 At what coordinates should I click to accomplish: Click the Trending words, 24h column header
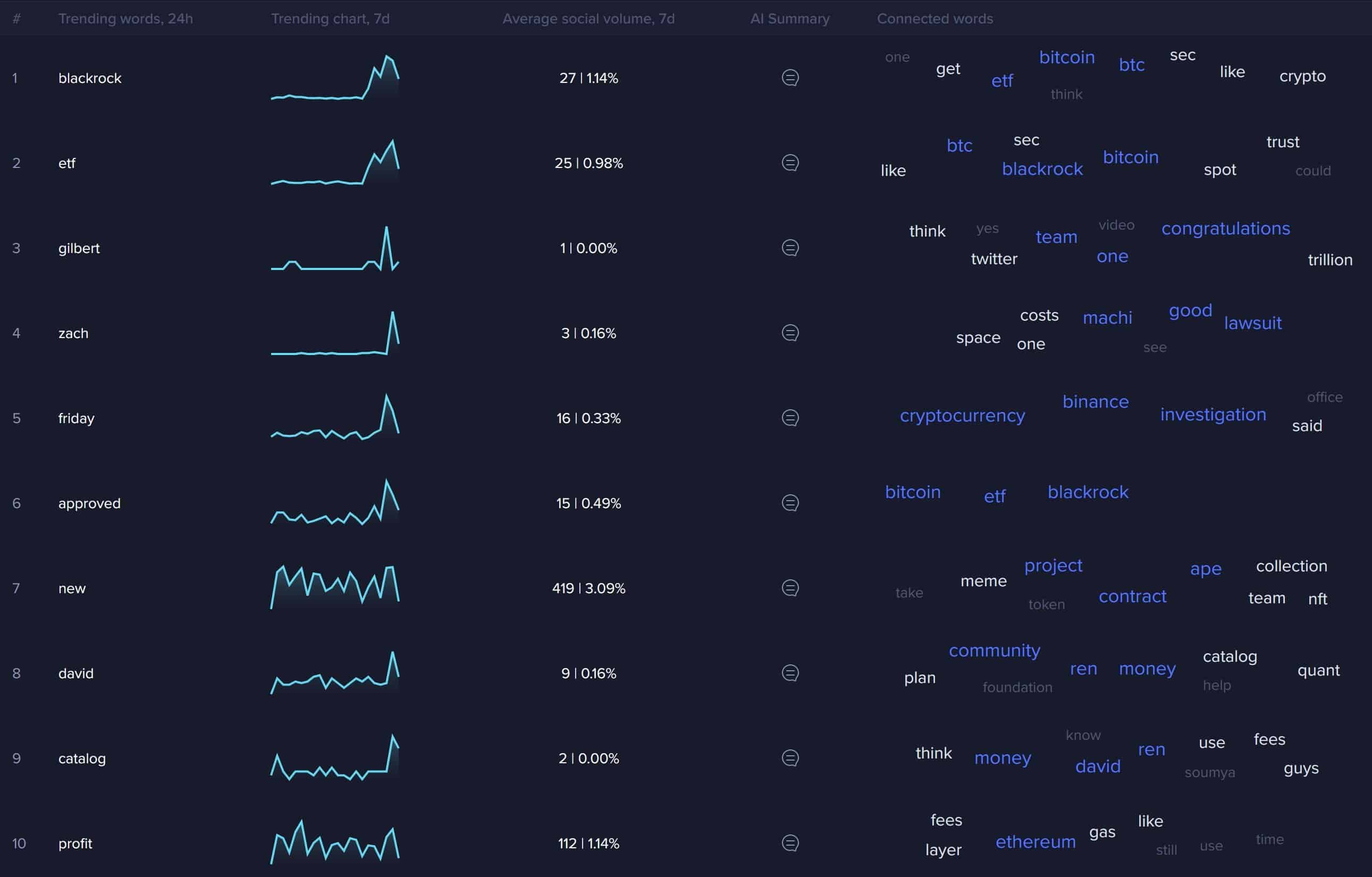click(125, 19)
